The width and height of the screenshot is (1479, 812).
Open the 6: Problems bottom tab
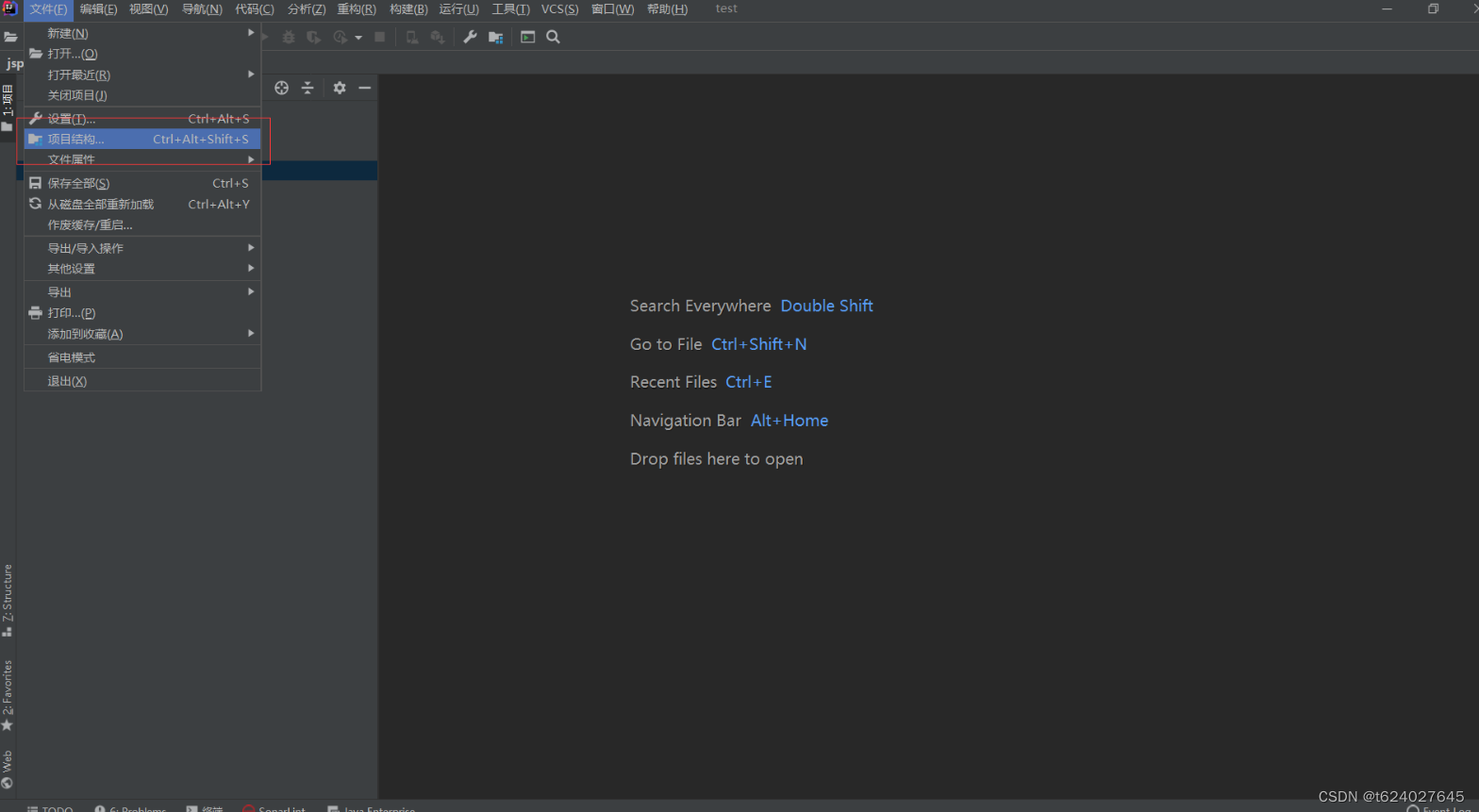tap(130, 808)
